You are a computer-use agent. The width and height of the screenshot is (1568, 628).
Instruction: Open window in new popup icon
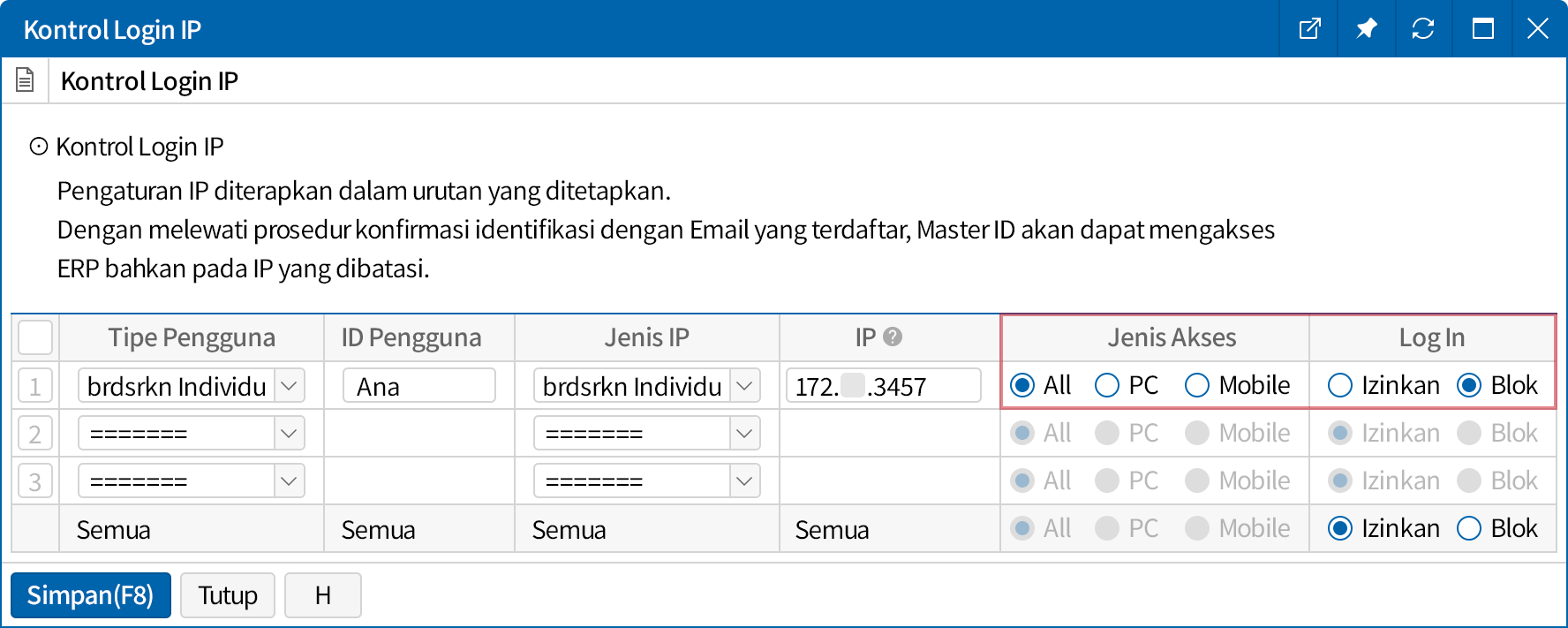pyautogui.click(x=1309, y=29)
